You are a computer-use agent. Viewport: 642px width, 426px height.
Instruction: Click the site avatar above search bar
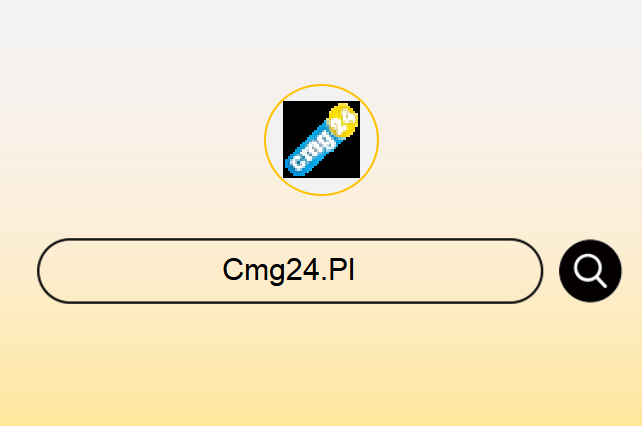click(x=321, y=140)
